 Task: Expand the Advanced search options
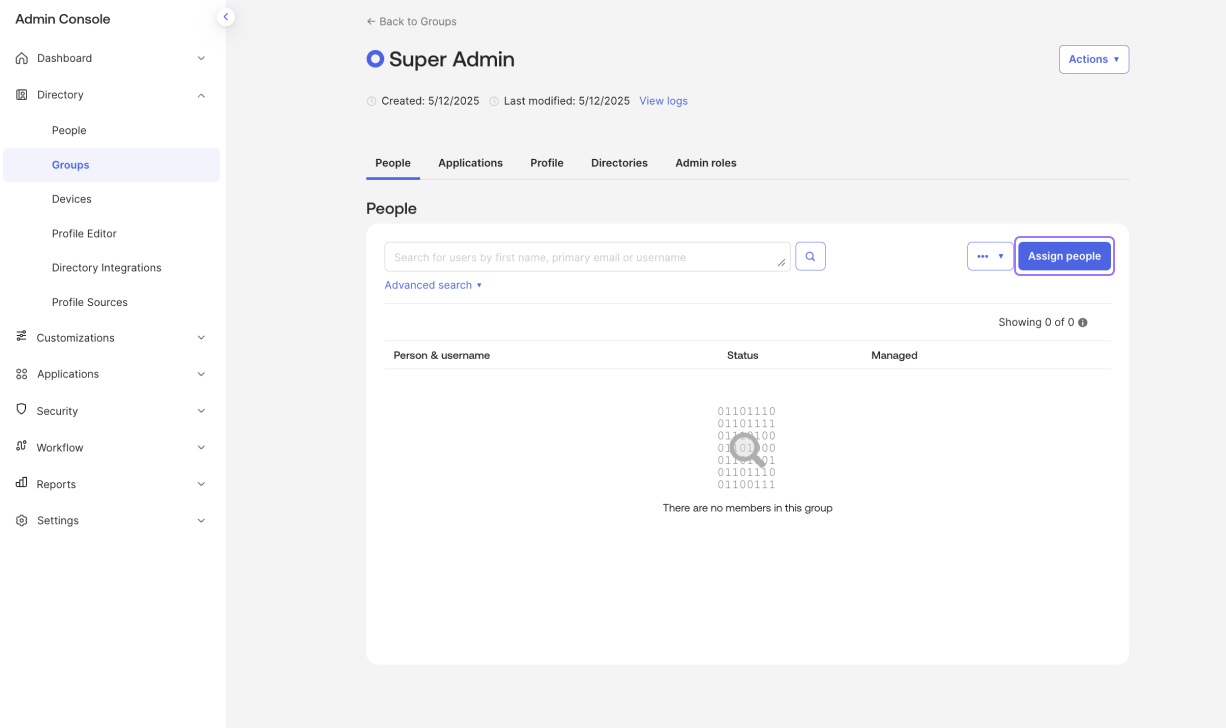pos(433,285)
